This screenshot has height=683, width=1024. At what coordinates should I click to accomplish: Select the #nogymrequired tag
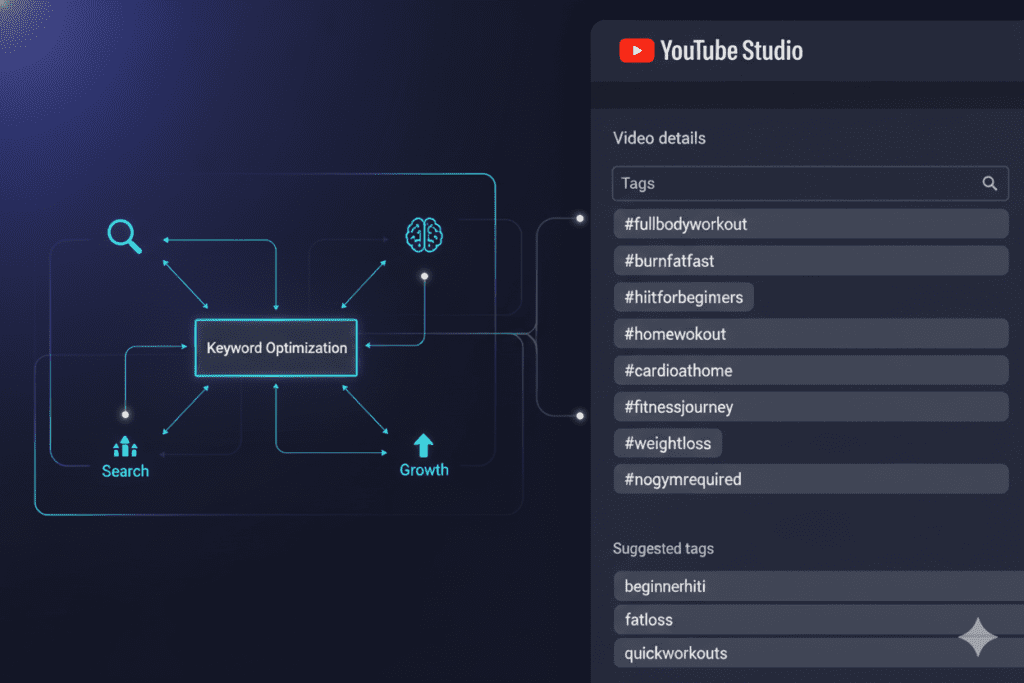[810, 478]
